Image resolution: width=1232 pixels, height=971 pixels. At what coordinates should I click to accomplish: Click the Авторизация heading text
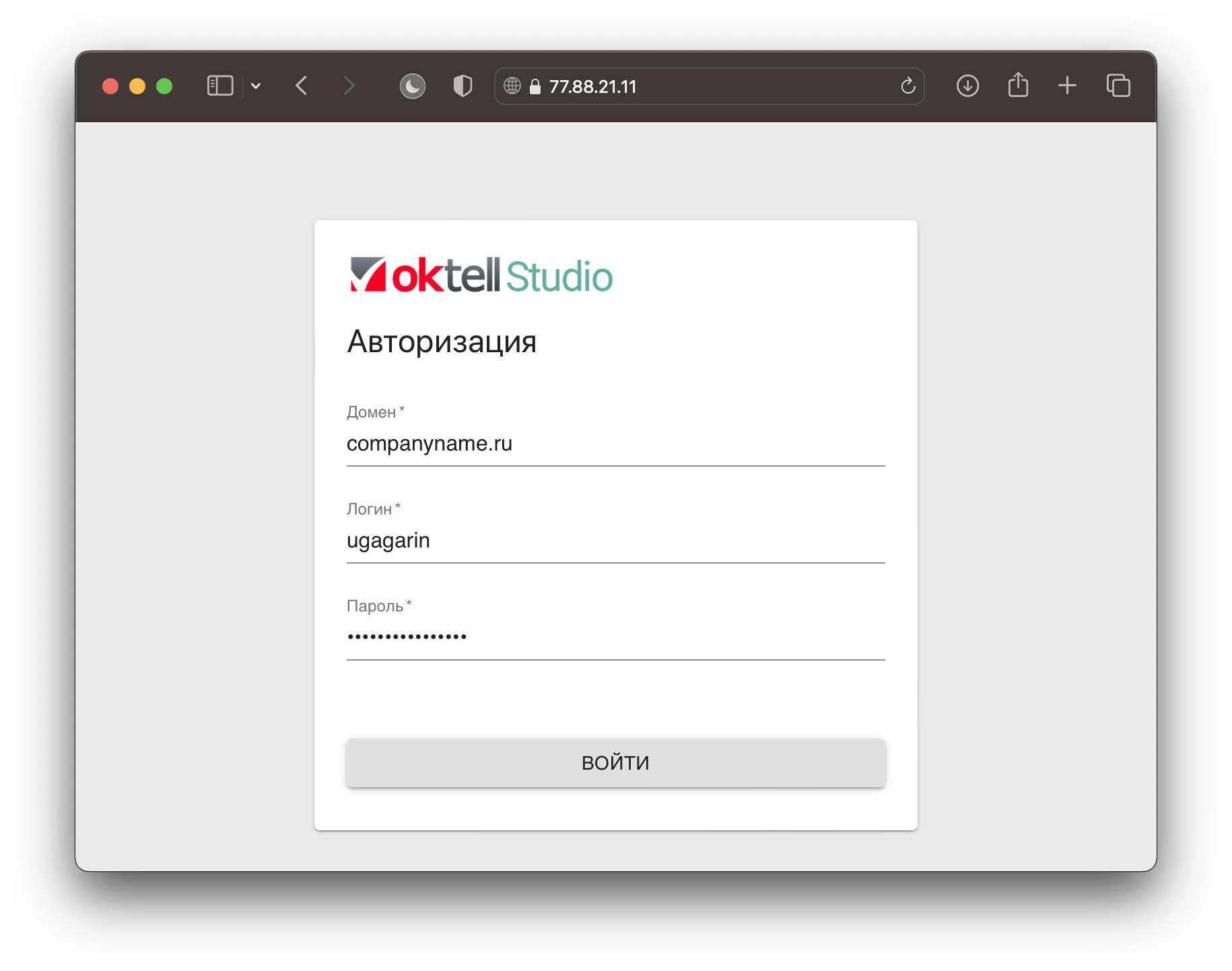(x=442, y=342)
